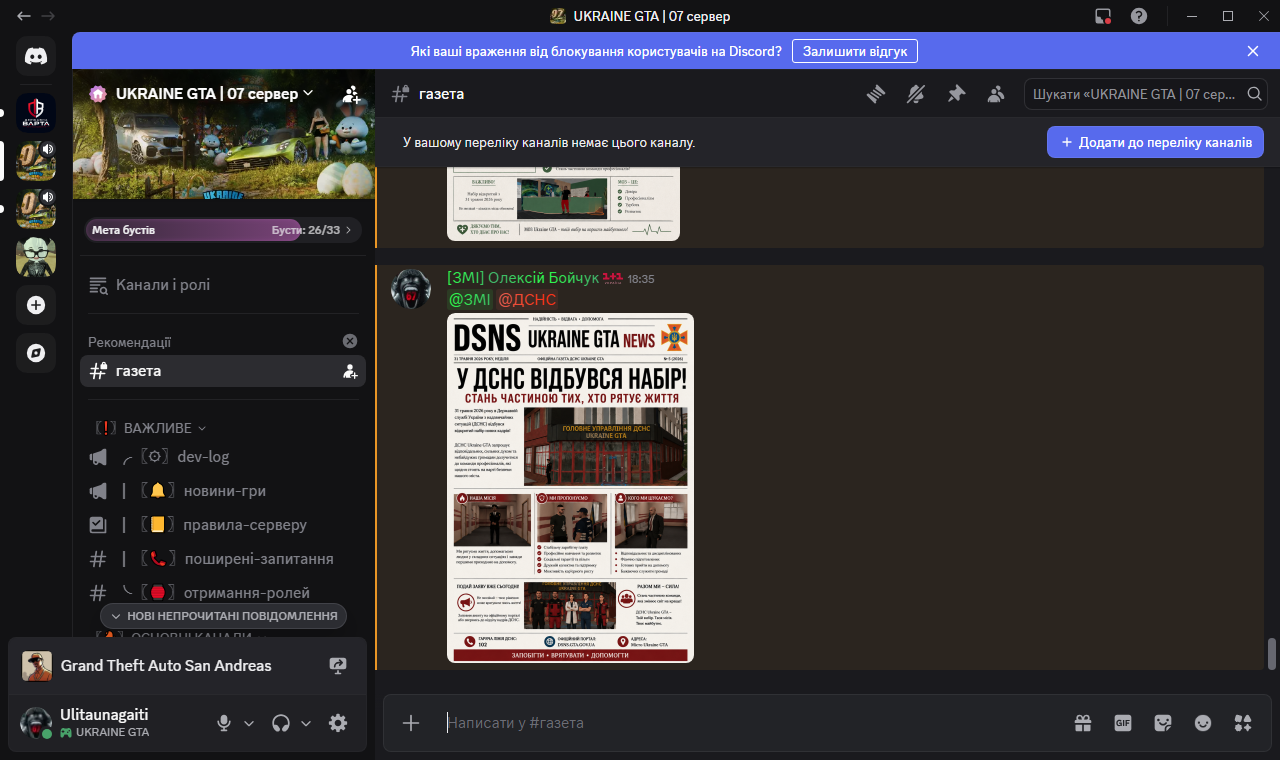Go forward with right arrow
This screenshot has width=1280, height=760.
click(x=48, y=16)
